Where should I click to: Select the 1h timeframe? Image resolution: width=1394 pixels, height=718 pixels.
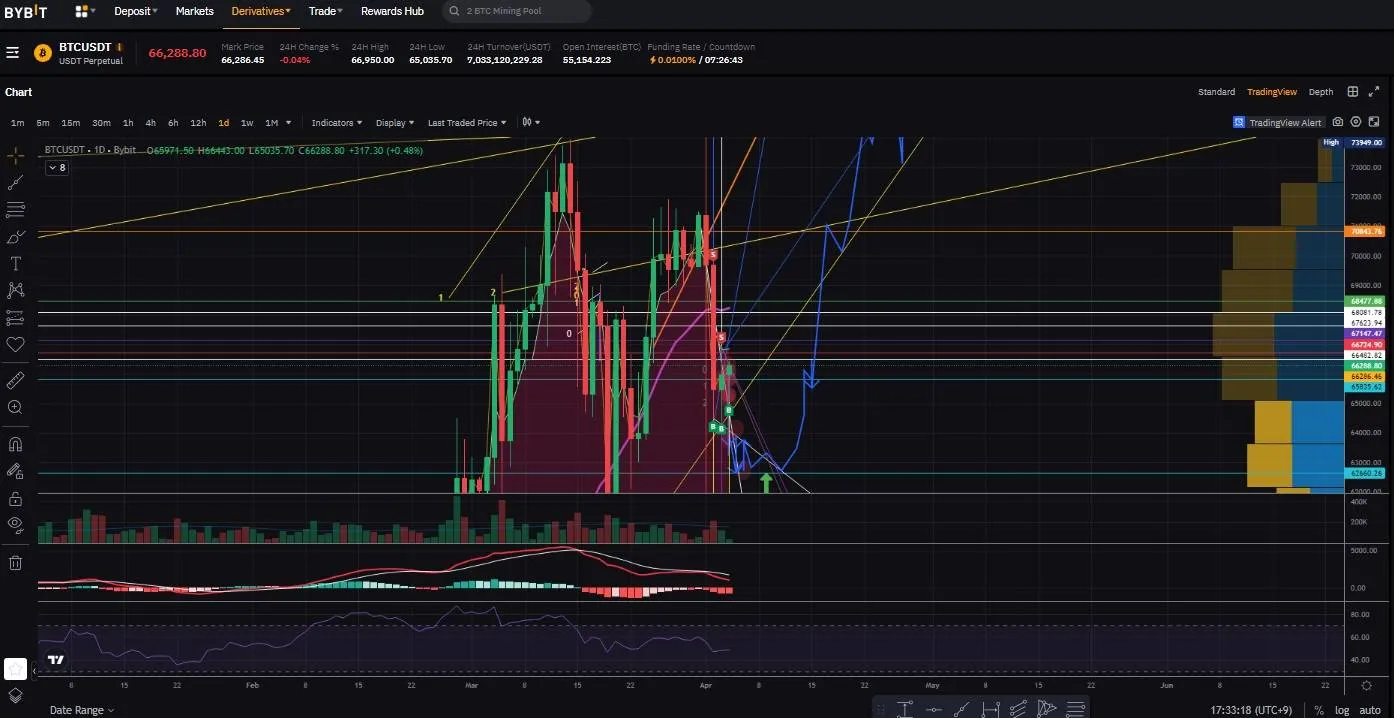tap(128, 123)
